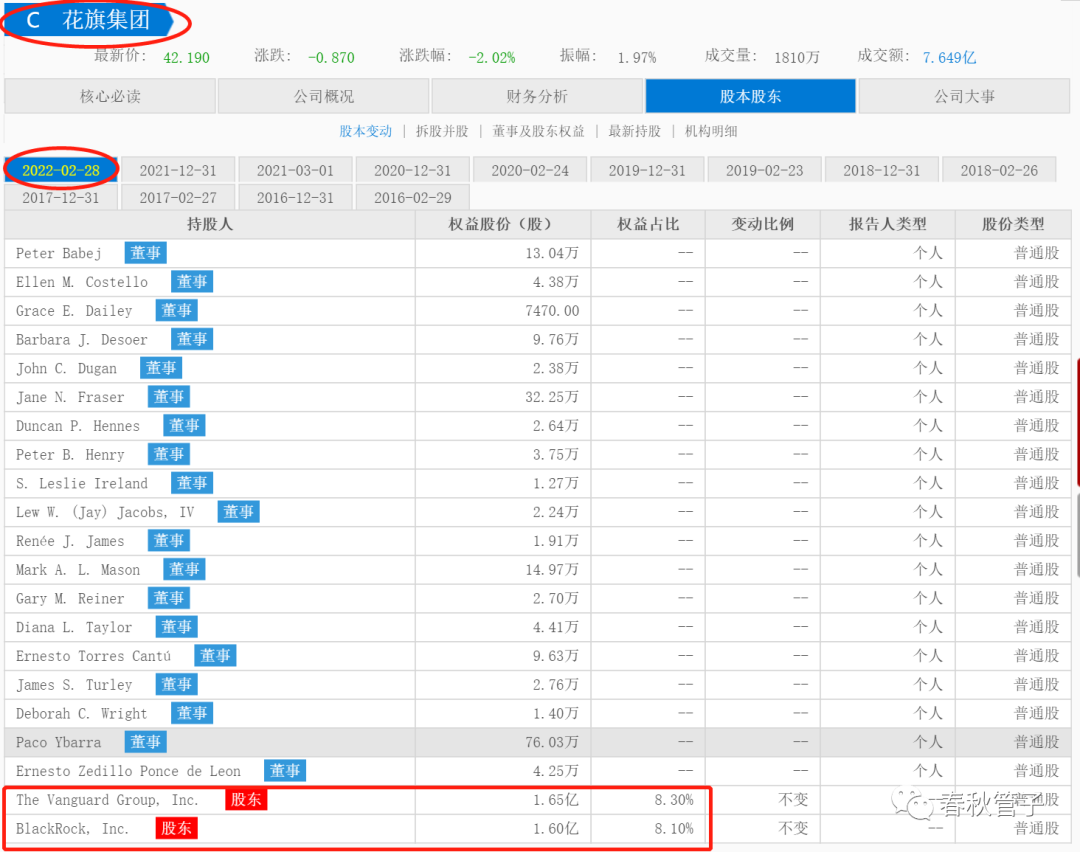
Task: Click the 董事 badge beside Paco Ybarra
Action: (x=145, y=742)
